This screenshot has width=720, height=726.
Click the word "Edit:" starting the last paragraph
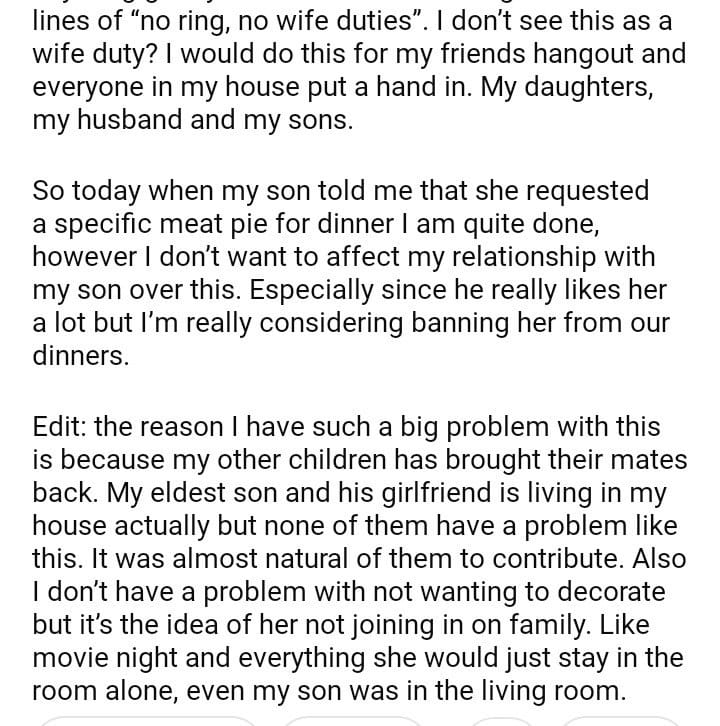pos(60,427)
